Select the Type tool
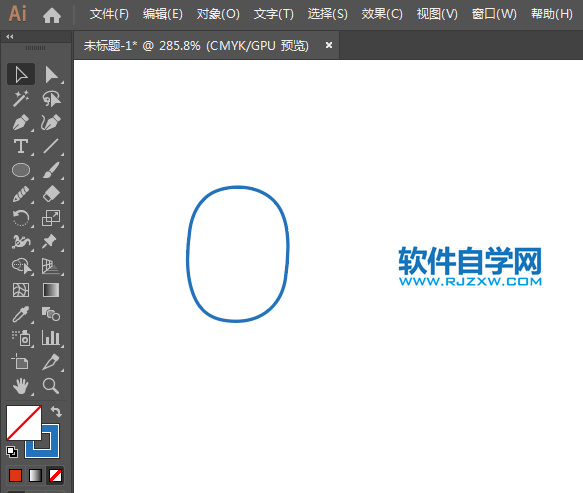Viewport: 583px width, 493px height. tap(21, 146)
